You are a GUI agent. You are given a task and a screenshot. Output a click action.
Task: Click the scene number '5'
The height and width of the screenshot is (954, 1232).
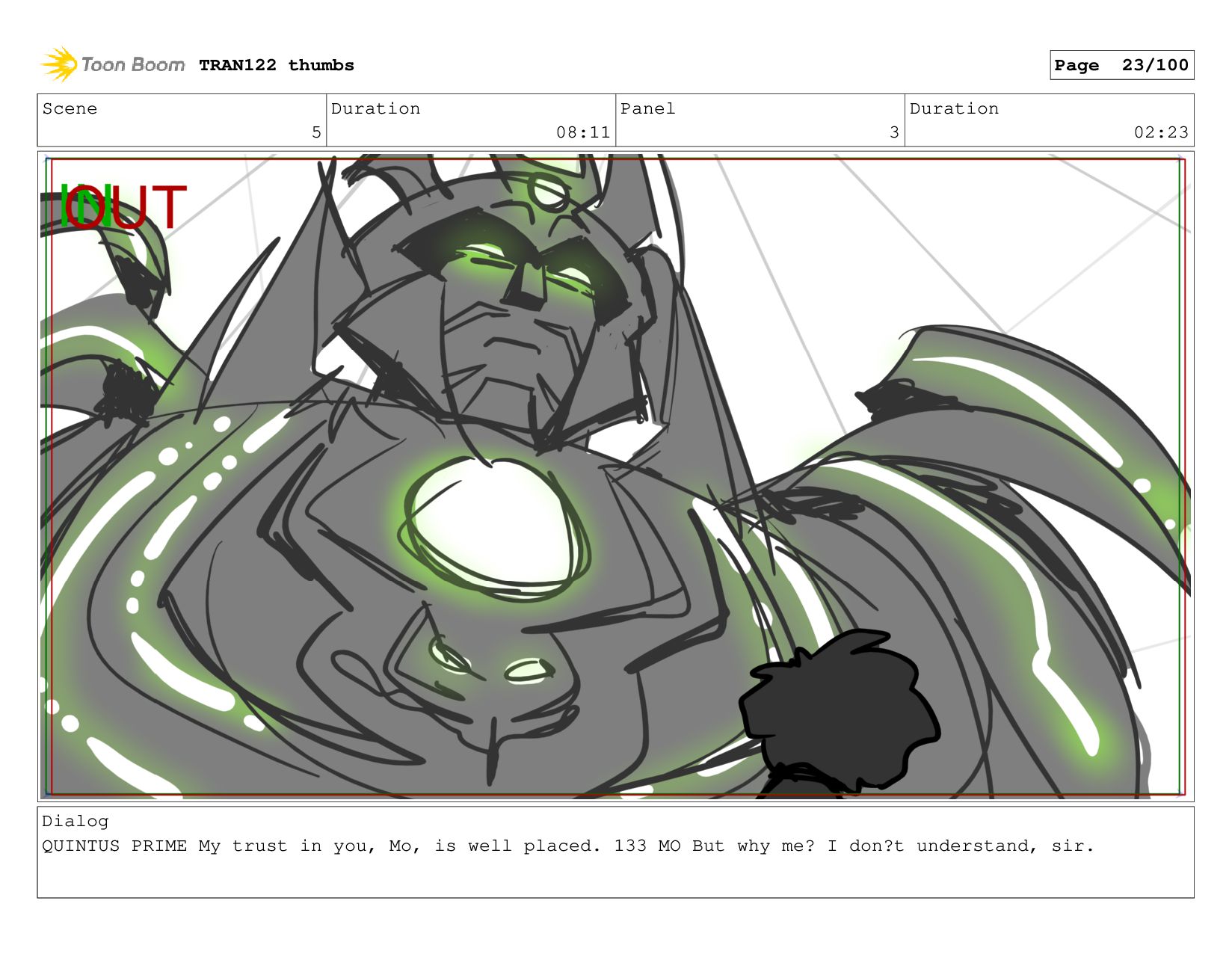tap(316, 132)
